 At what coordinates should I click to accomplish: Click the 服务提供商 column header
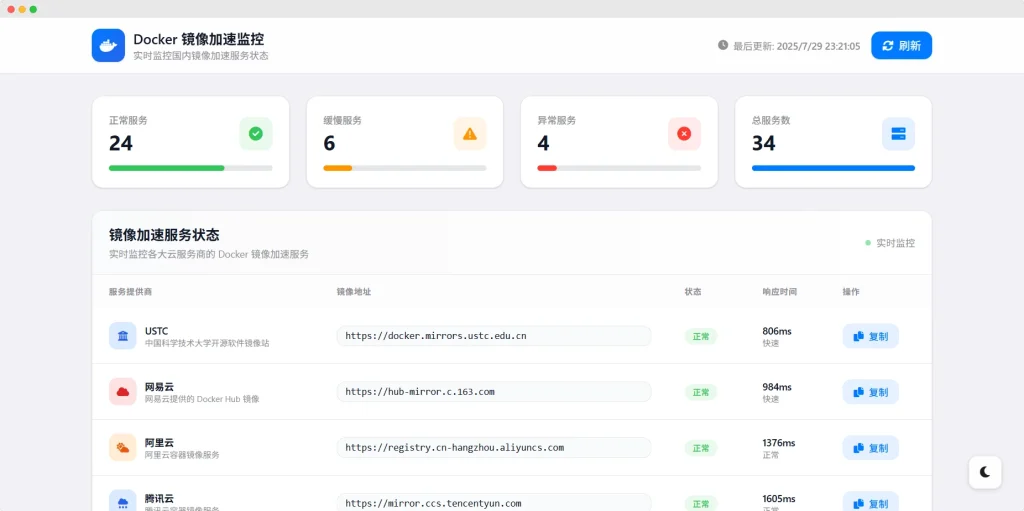coord(131,291)
